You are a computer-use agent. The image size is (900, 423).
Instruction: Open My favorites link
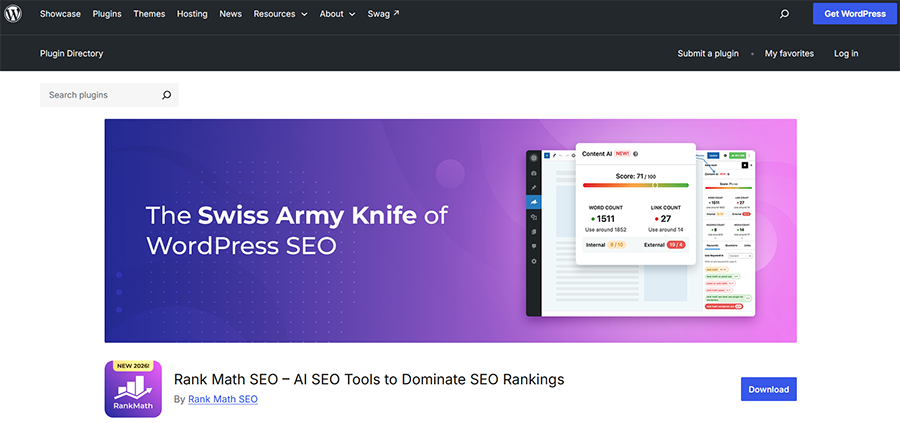789,53
